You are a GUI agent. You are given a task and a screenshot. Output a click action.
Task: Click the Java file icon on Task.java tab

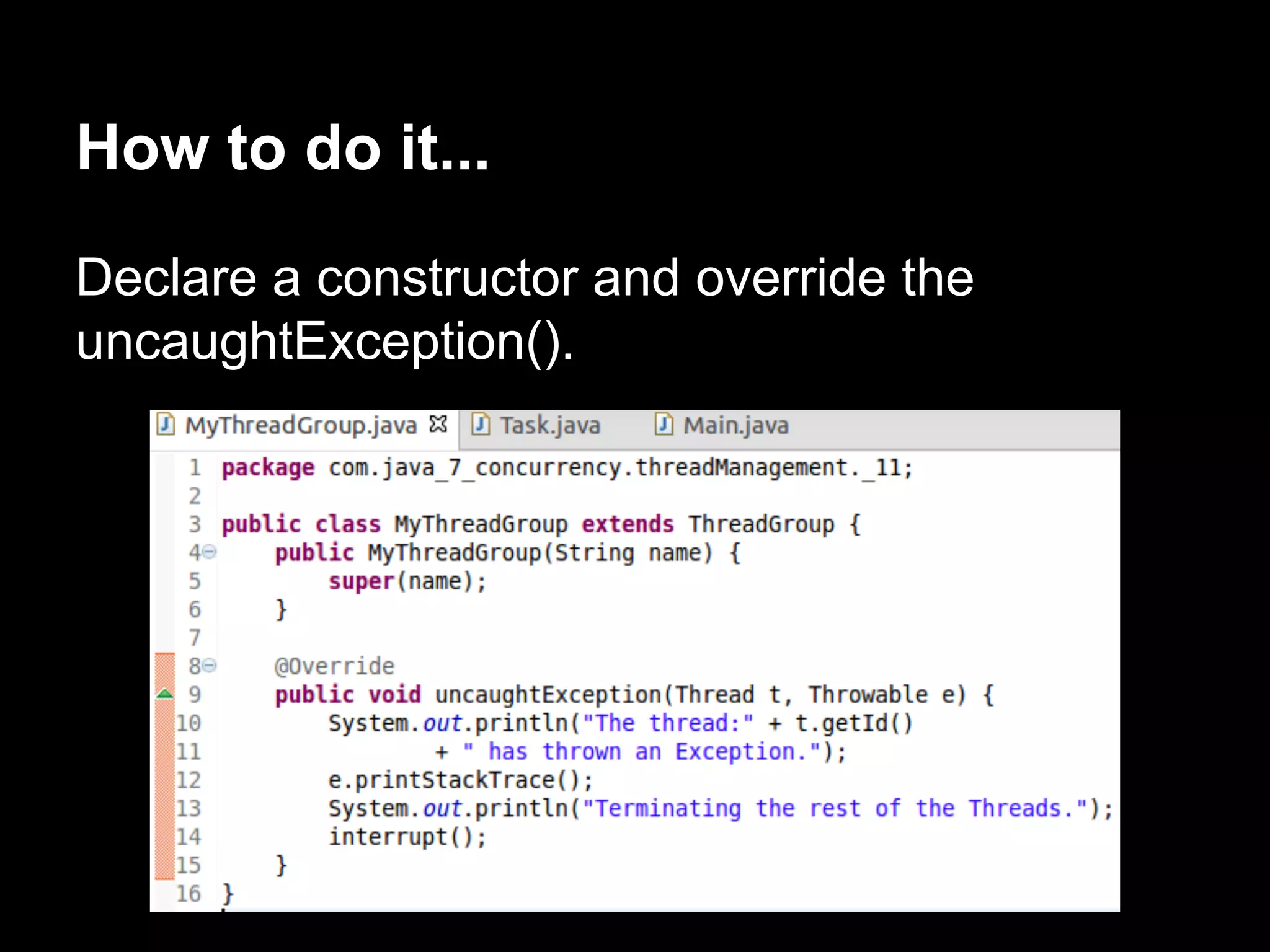(x=481, y=425)
